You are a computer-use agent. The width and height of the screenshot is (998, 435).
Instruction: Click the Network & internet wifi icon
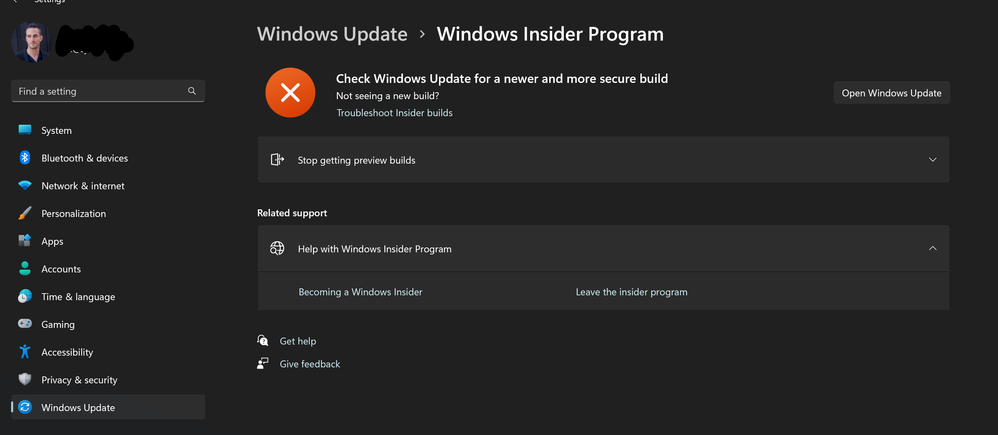coord(25,186)
